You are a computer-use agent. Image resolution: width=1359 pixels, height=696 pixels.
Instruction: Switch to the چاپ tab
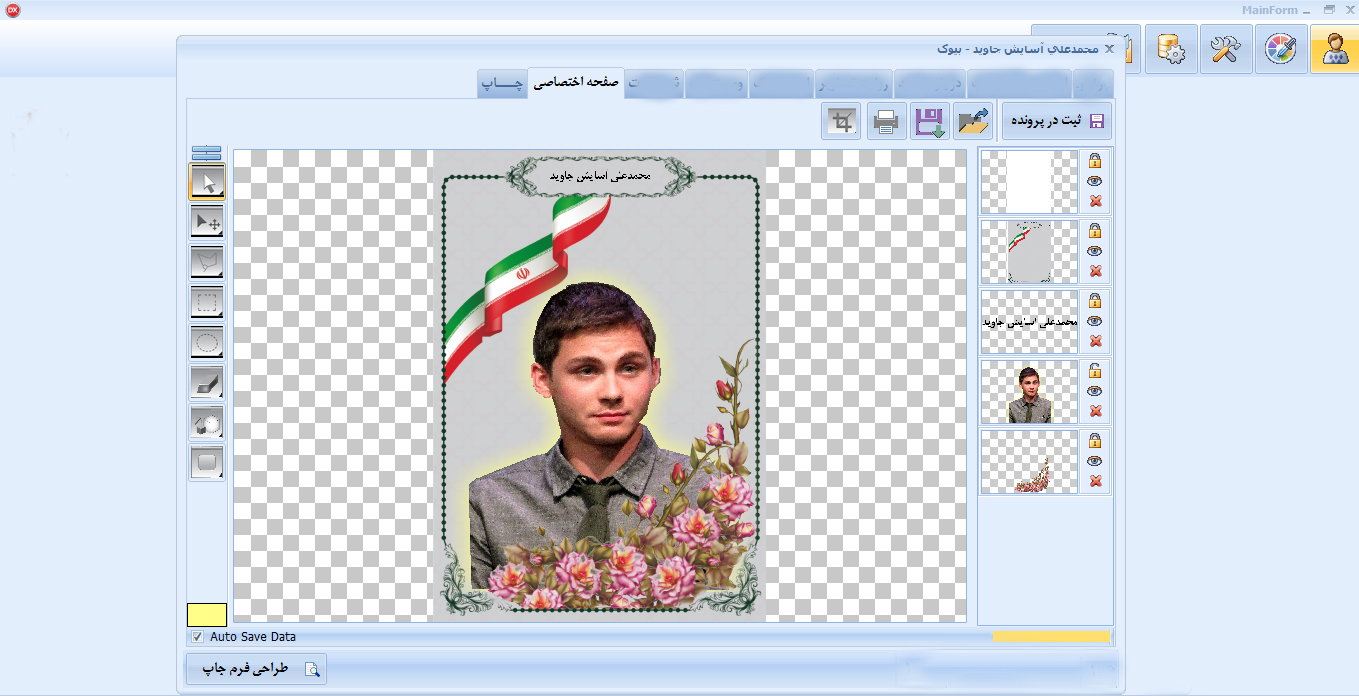502,84
